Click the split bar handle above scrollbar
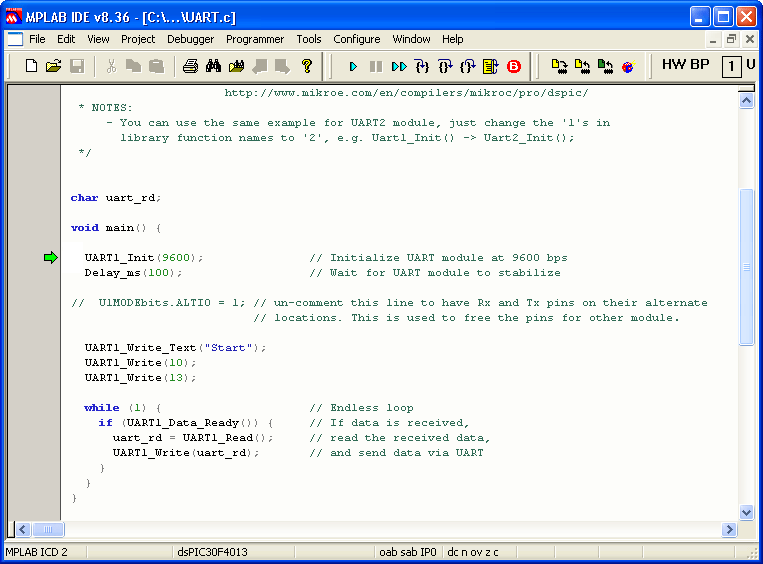This screenshot has width=763, height=564. click(x=746, y=89)
